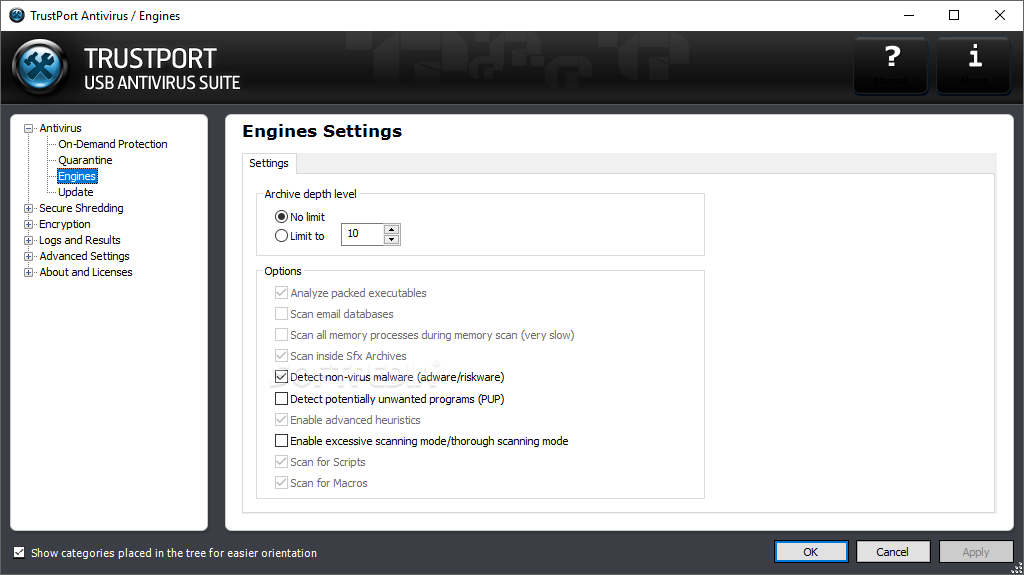Expand the Encryption tree node
The height and width of the screenshot is (575, 1024).
29,224
